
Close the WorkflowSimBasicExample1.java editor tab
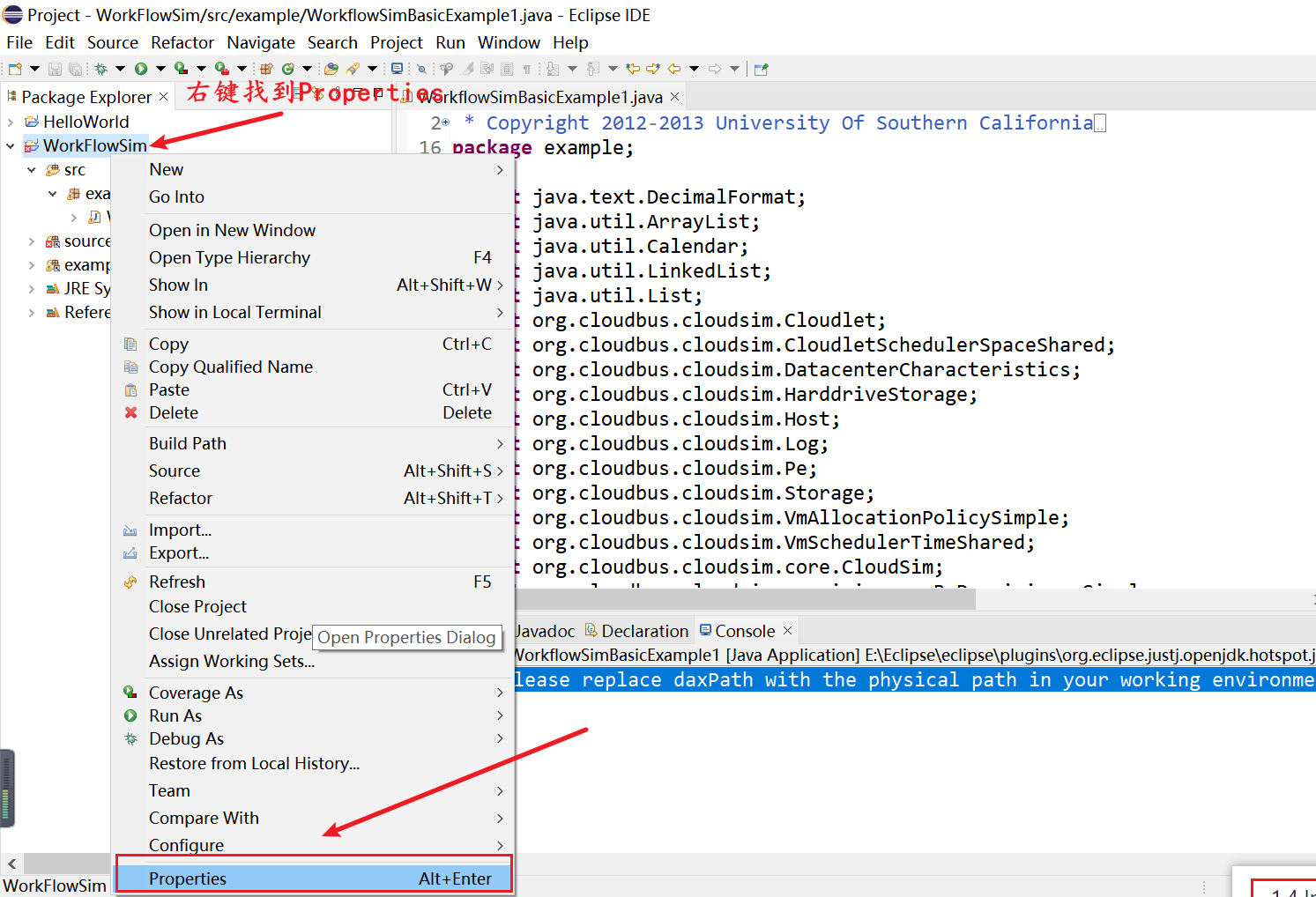[x=675, y=97]
